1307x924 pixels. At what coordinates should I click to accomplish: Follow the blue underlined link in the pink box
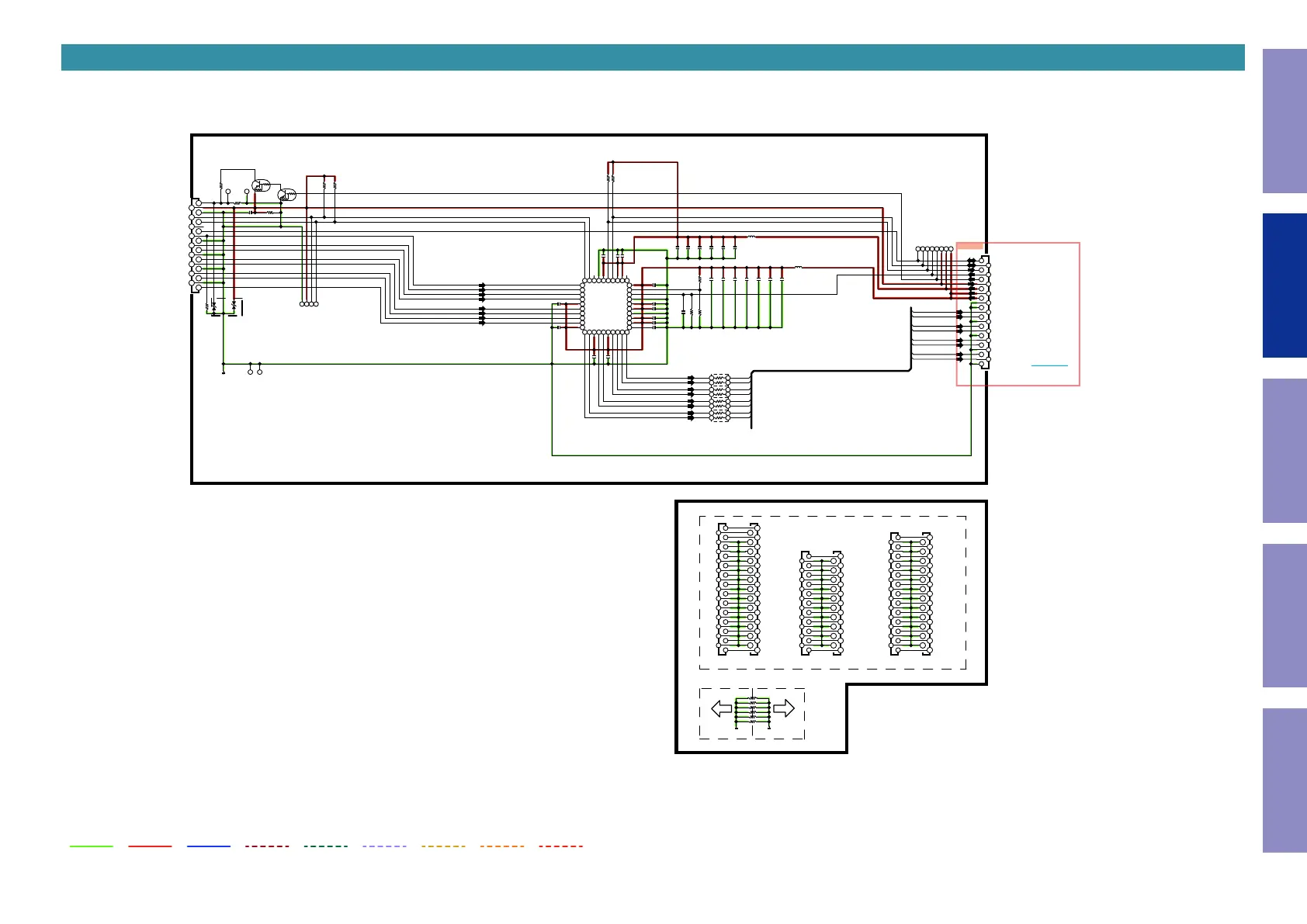[x=1049, y=365]
